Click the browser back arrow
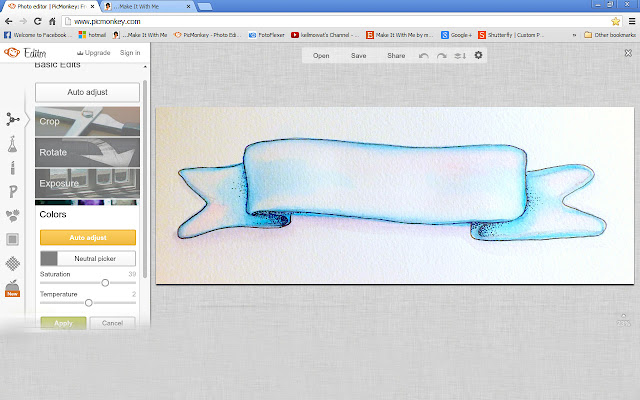 click(9, 21)
